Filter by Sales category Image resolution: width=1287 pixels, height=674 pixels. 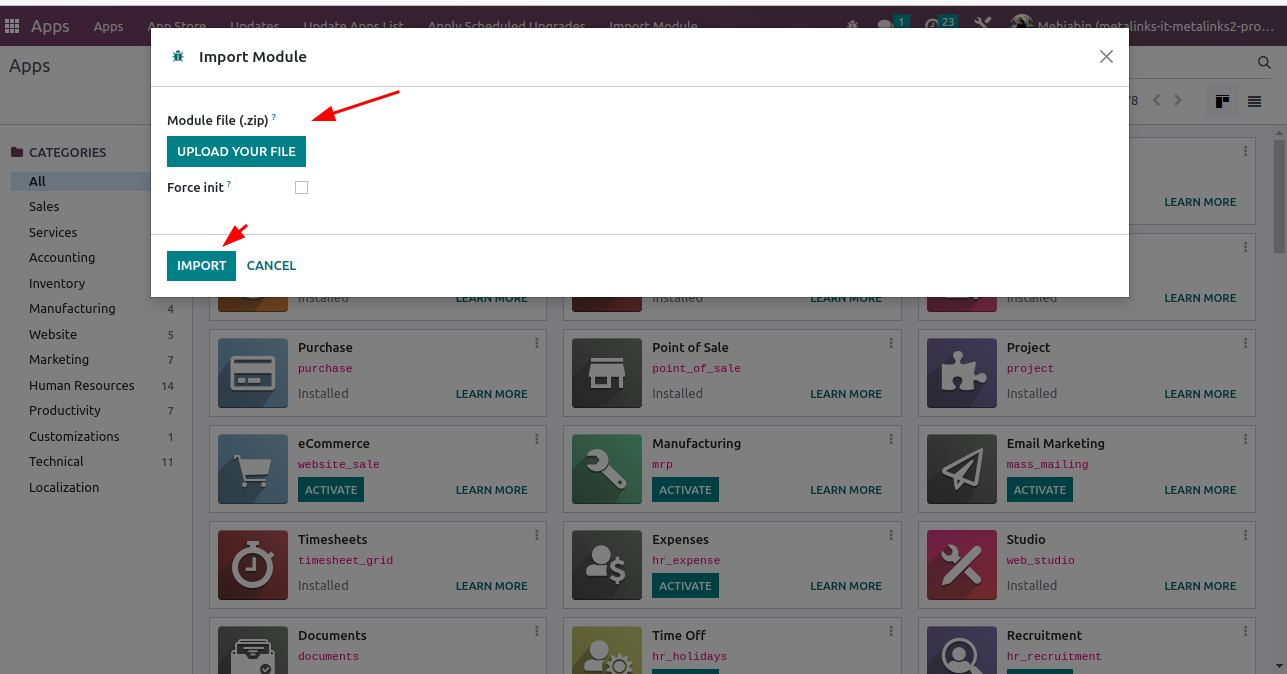pos(44,206)
